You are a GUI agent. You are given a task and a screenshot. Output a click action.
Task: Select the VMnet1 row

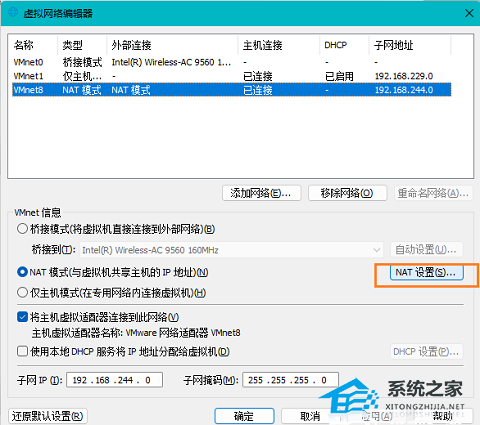(232, 76)
